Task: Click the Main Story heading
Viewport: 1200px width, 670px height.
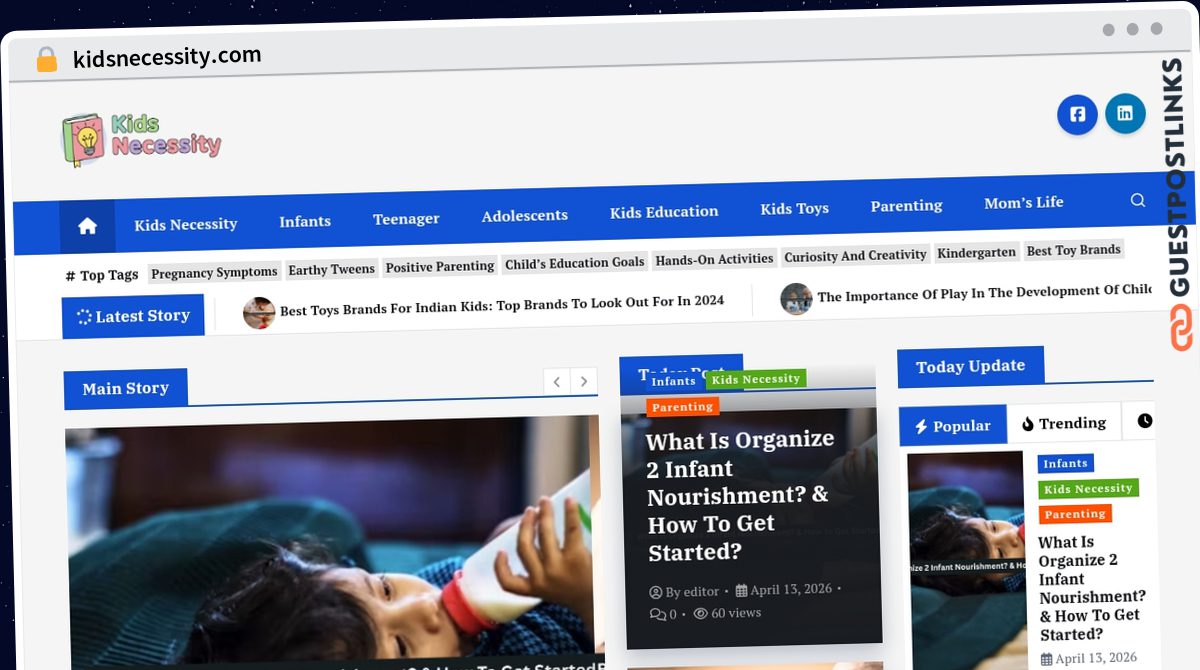Action: coord(125,389)
